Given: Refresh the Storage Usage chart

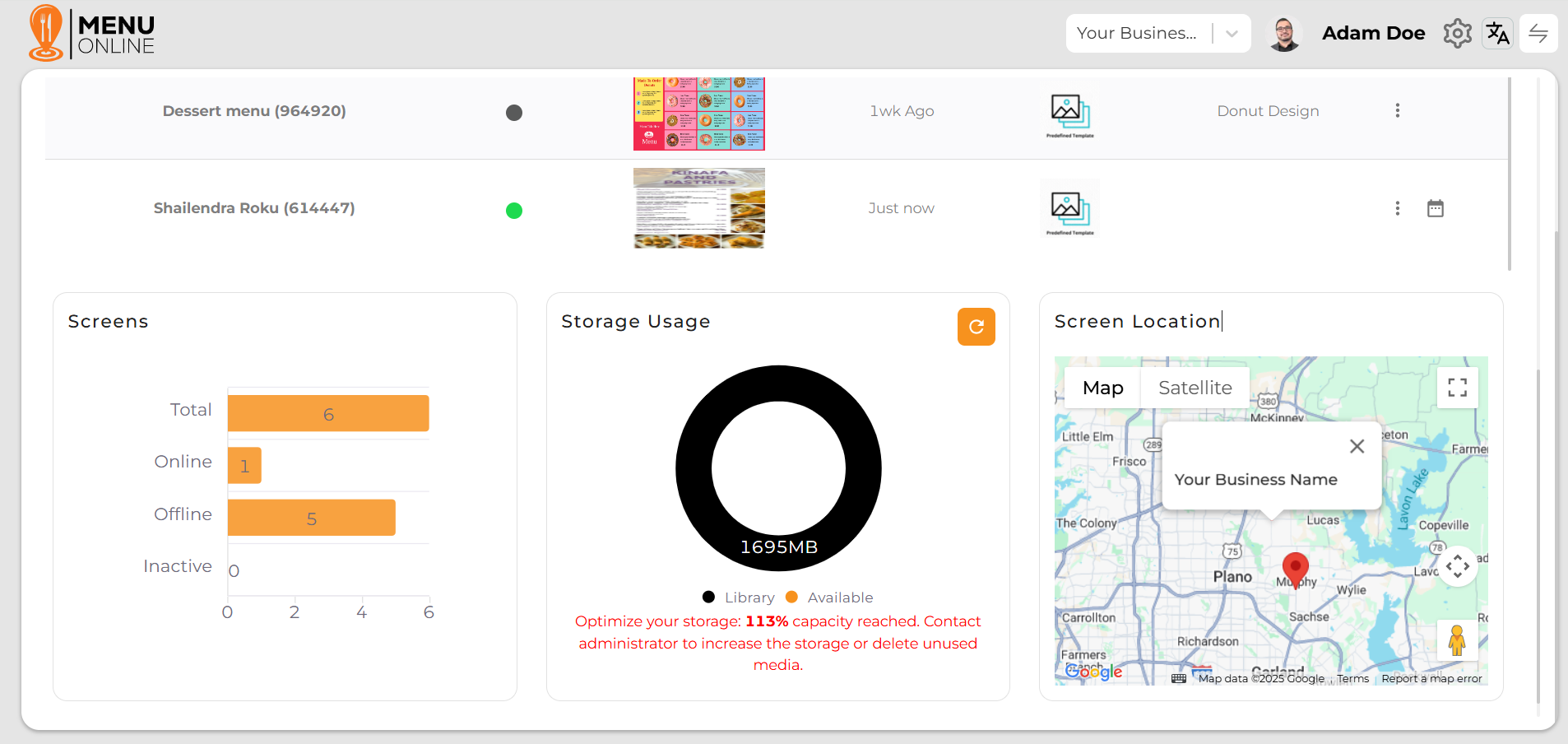Looking at the screenshot, I should tap(976, 327).
